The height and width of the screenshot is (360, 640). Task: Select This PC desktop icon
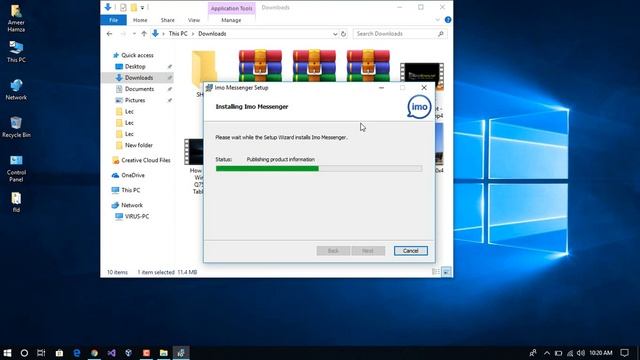16,51
